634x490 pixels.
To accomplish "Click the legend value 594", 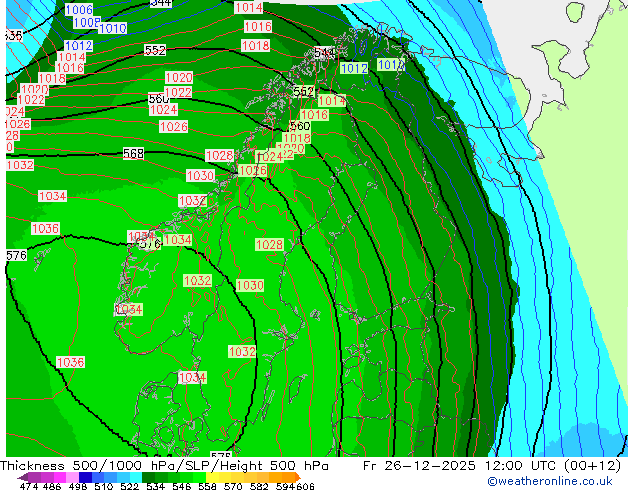I will 285,486.
